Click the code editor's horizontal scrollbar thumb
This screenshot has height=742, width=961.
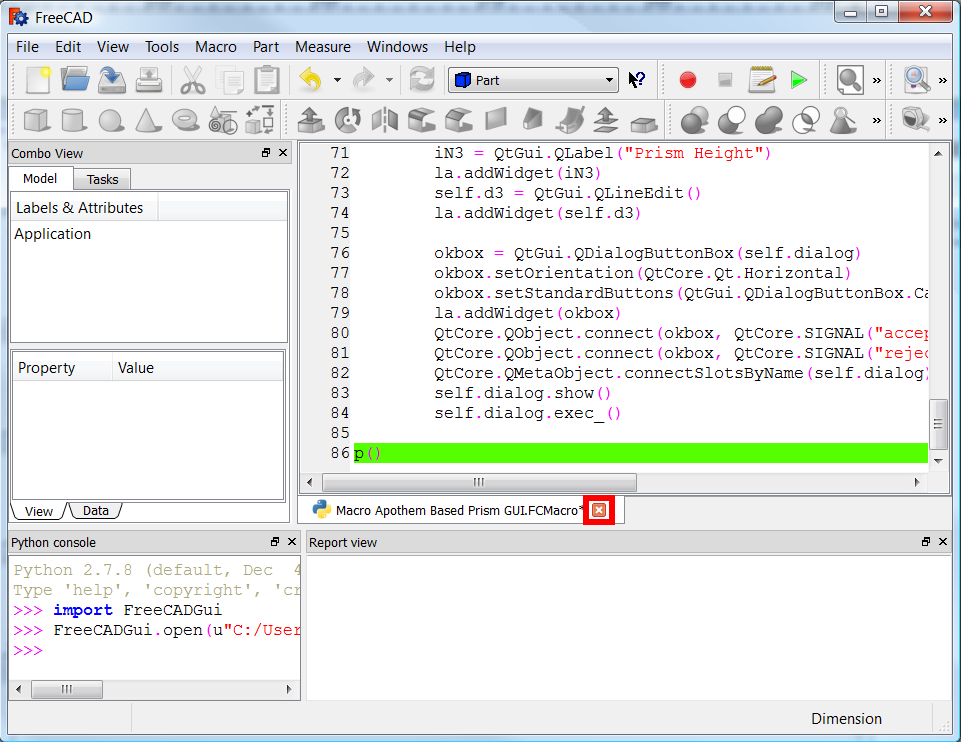pyautogui.click(x=479, y=482)
